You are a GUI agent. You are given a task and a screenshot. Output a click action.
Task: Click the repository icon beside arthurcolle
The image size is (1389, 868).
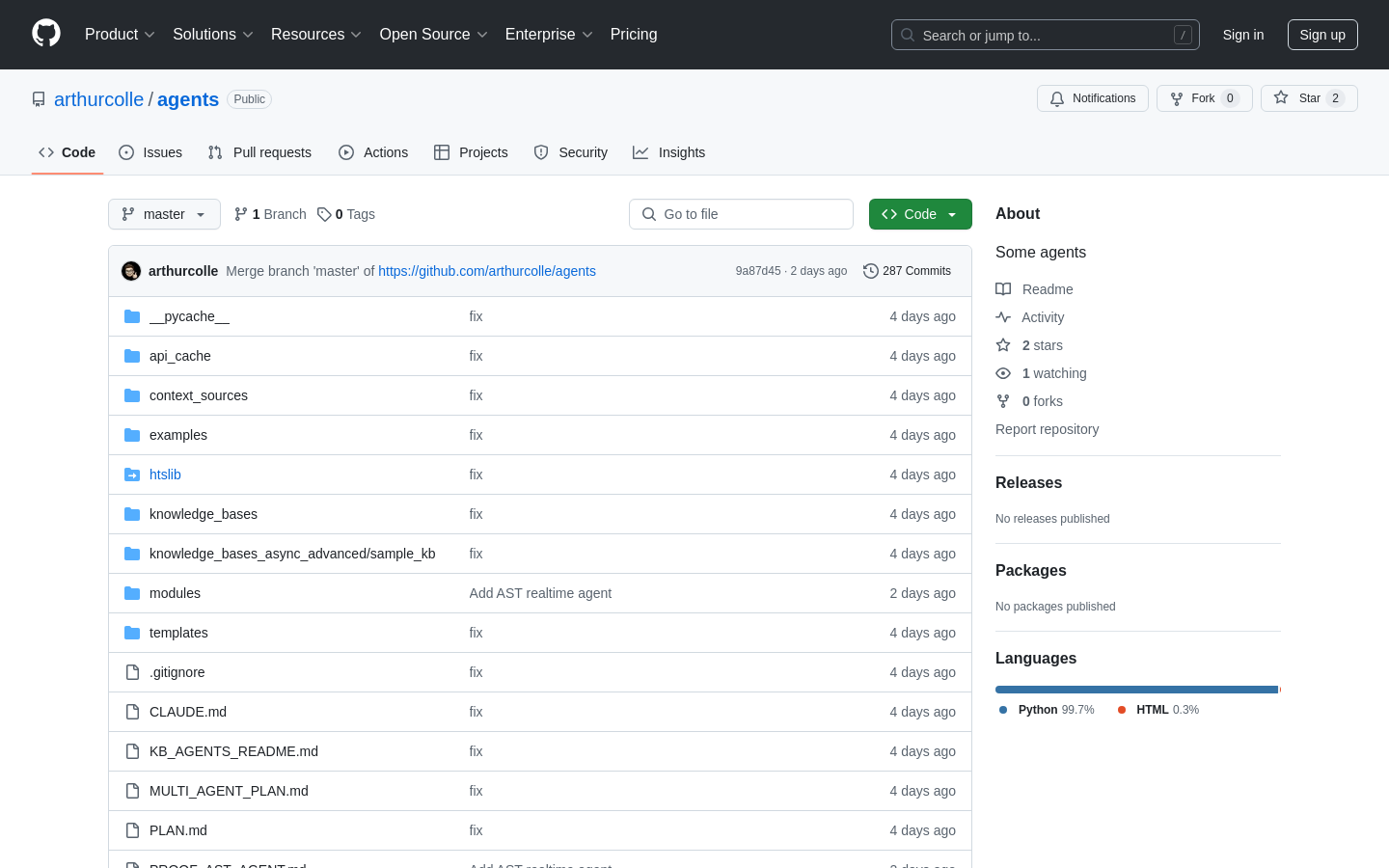(39, 99)
